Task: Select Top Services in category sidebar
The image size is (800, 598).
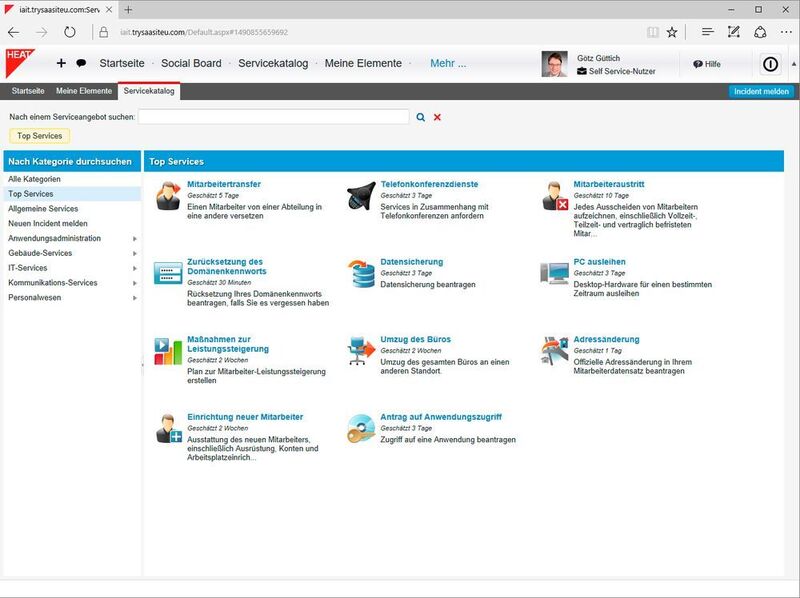Action: [x=71, y=194]
